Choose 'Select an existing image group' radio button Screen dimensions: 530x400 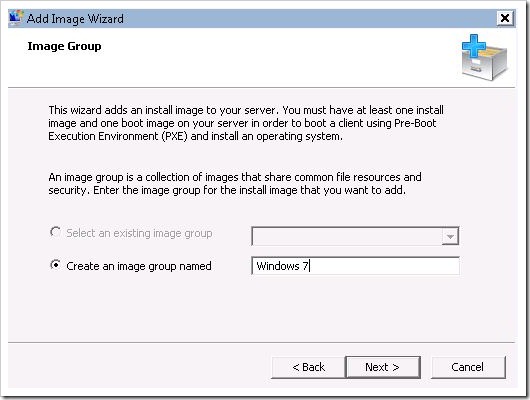coord(55,232)
